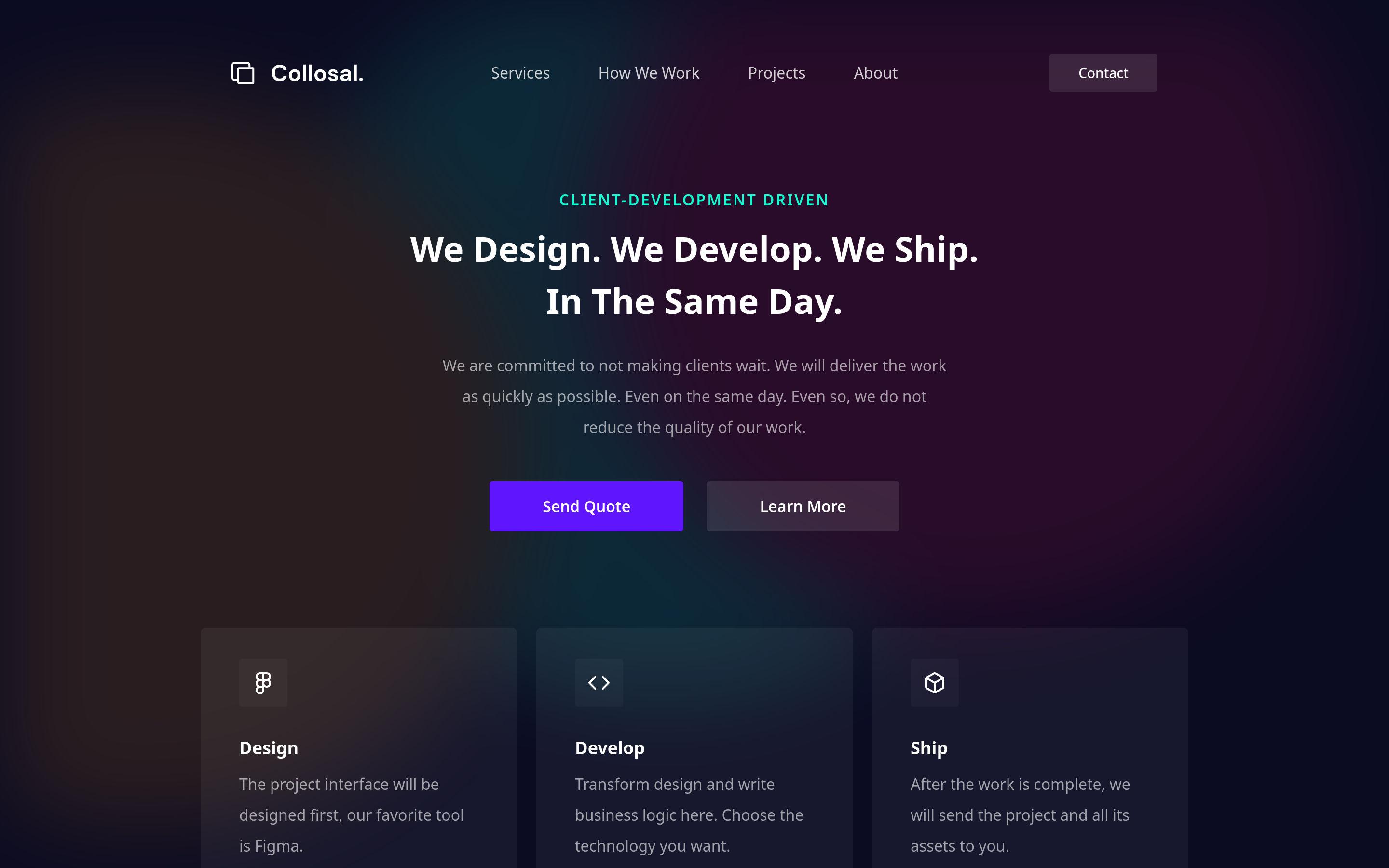
Task: Click the How We Work navigation item
Action: point(649,72)
